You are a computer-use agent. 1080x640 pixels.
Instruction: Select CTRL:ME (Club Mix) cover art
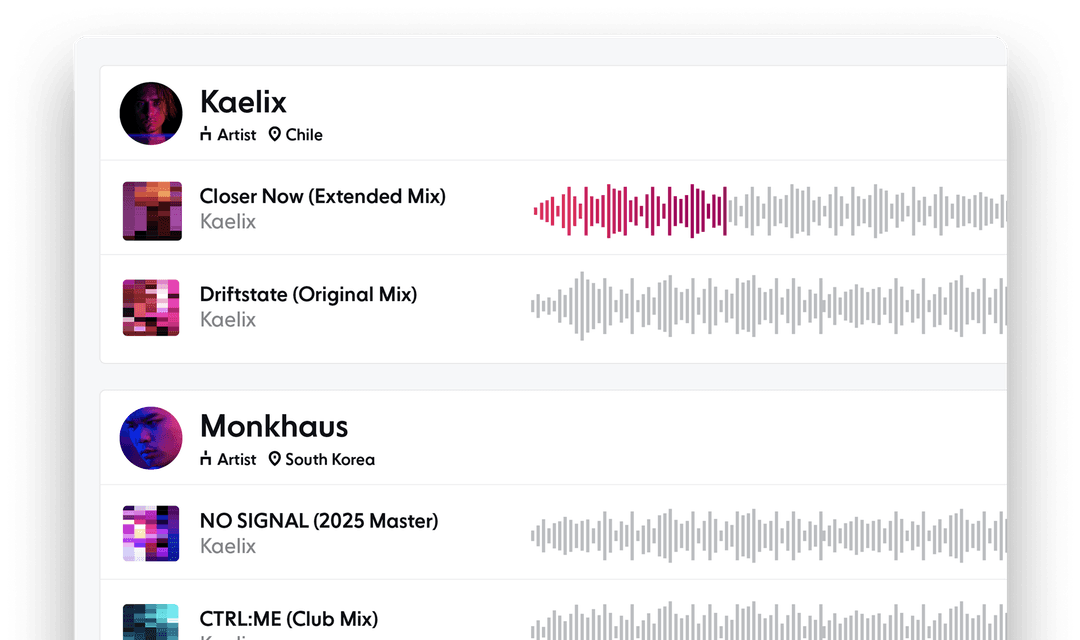click(x=151, y=622)
